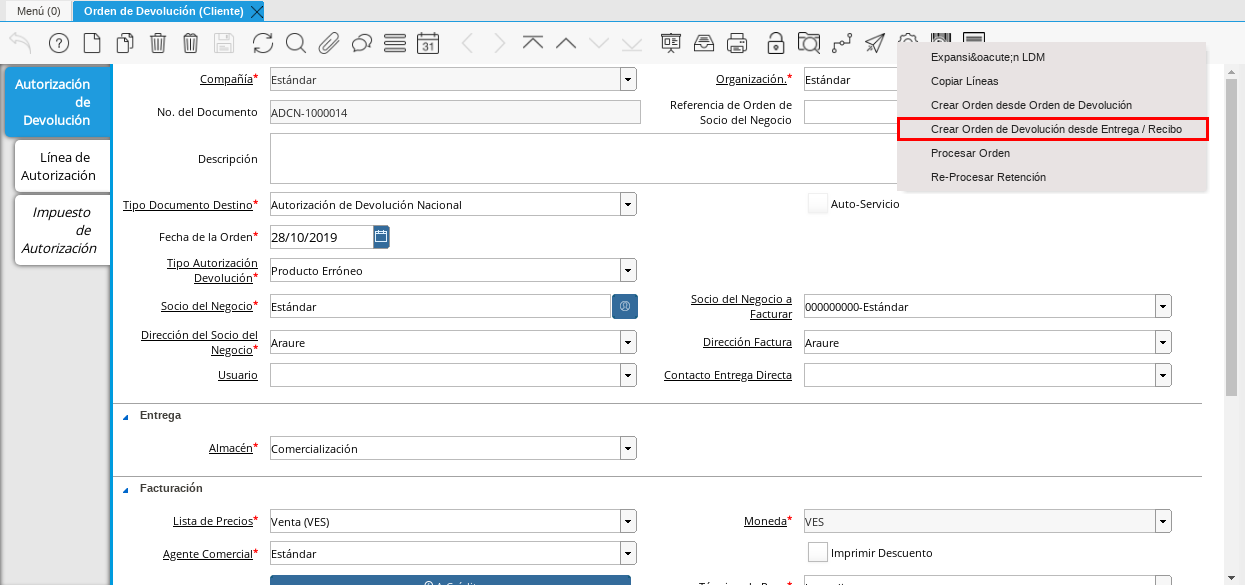Click the printer icon in toolbar
Image resolution: width=1245 pixels, height=585 pixels.
737,43
